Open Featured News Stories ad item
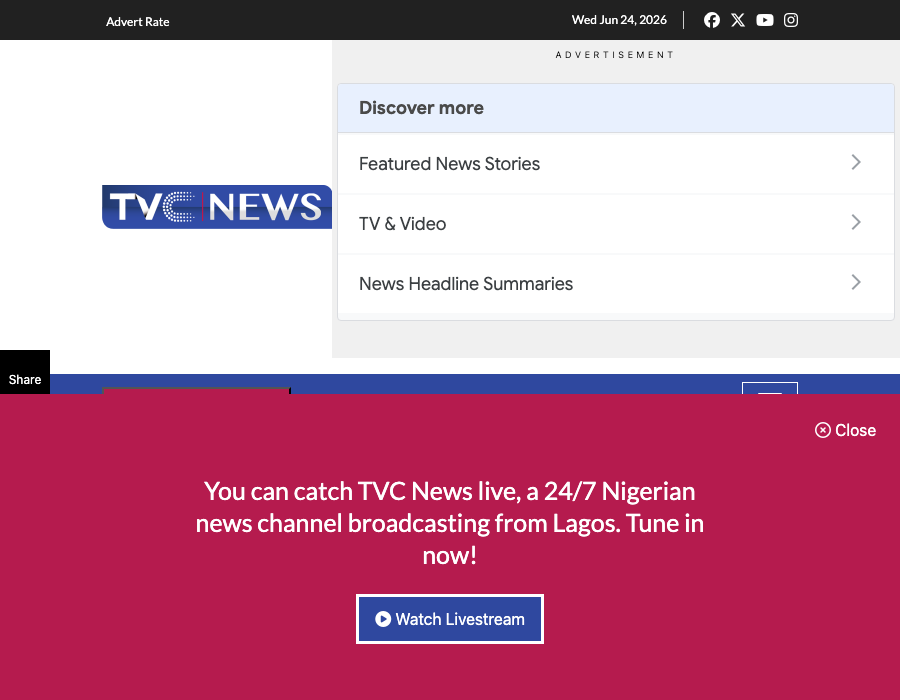900x700 pixels. [x=616, y=164]
